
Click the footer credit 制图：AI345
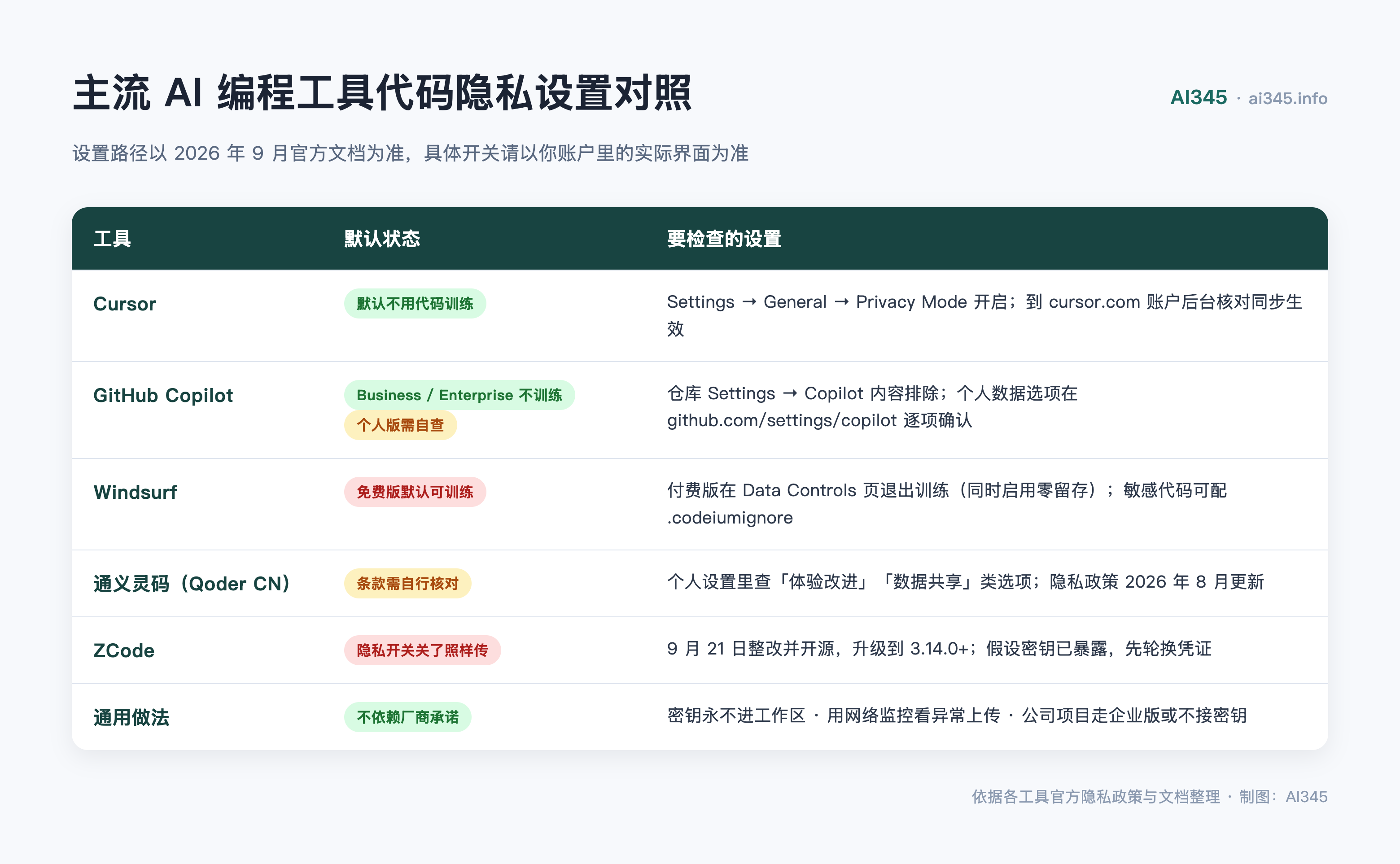tap(1283, 797)
